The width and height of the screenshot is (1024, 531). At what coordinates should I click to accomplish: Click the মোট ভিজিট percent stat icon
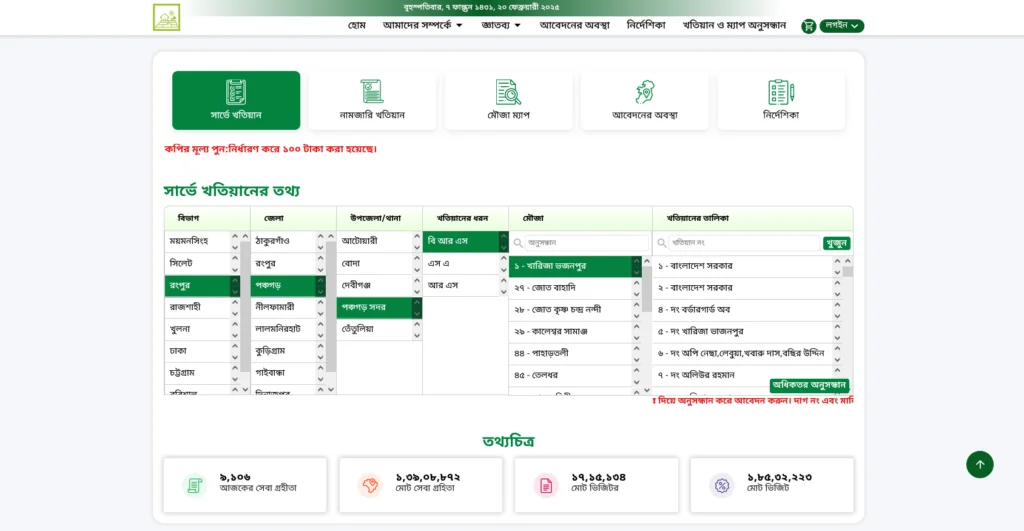[x=722, y=485]
